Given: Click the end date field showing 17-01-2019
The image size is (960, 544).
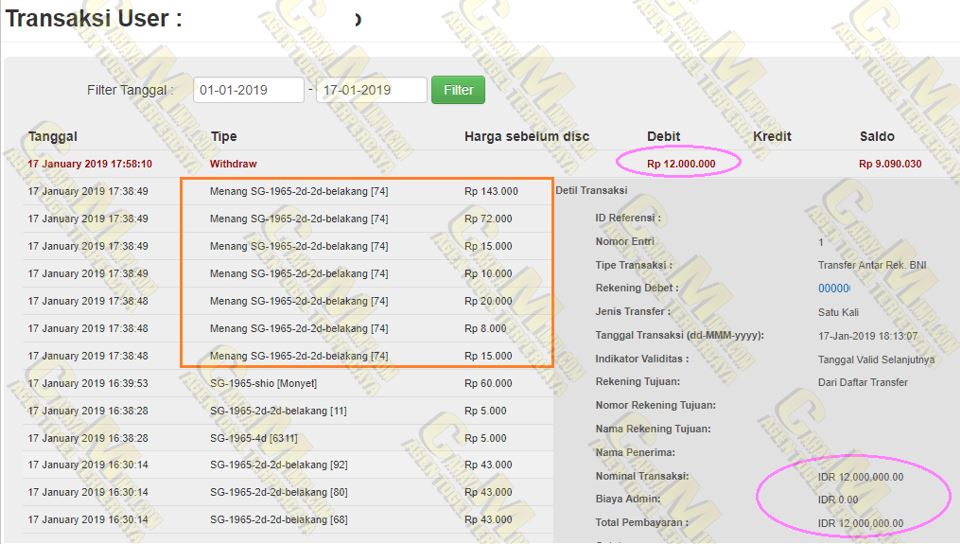Looking at the screenshot, I should [371, 90].
